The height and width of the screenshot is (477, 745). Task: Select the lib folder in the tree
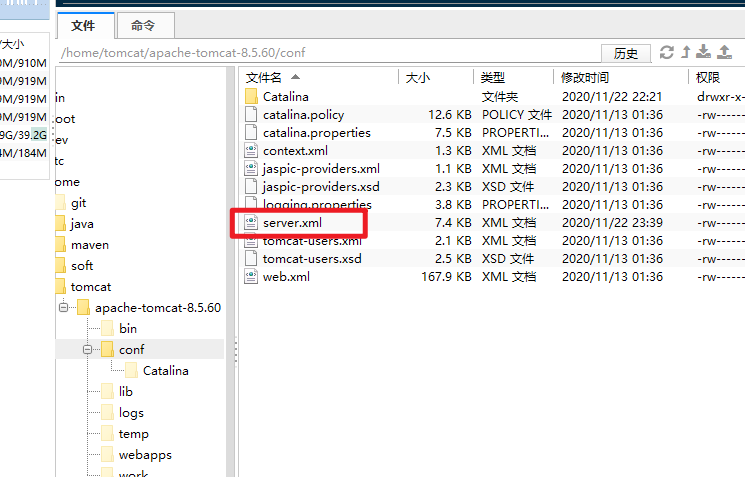[125, 391]
